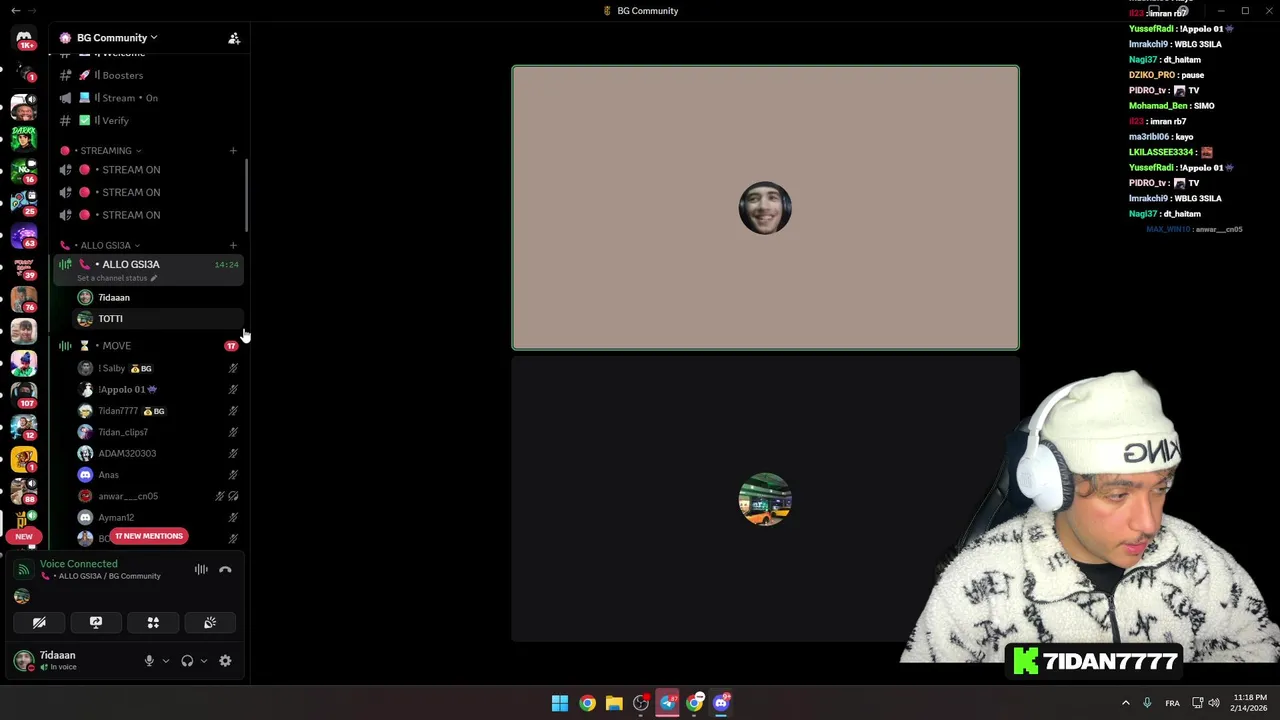Open the activities launcher icon
The height and width of the screenshot is (720, 1280).
[x=153, y=623]
